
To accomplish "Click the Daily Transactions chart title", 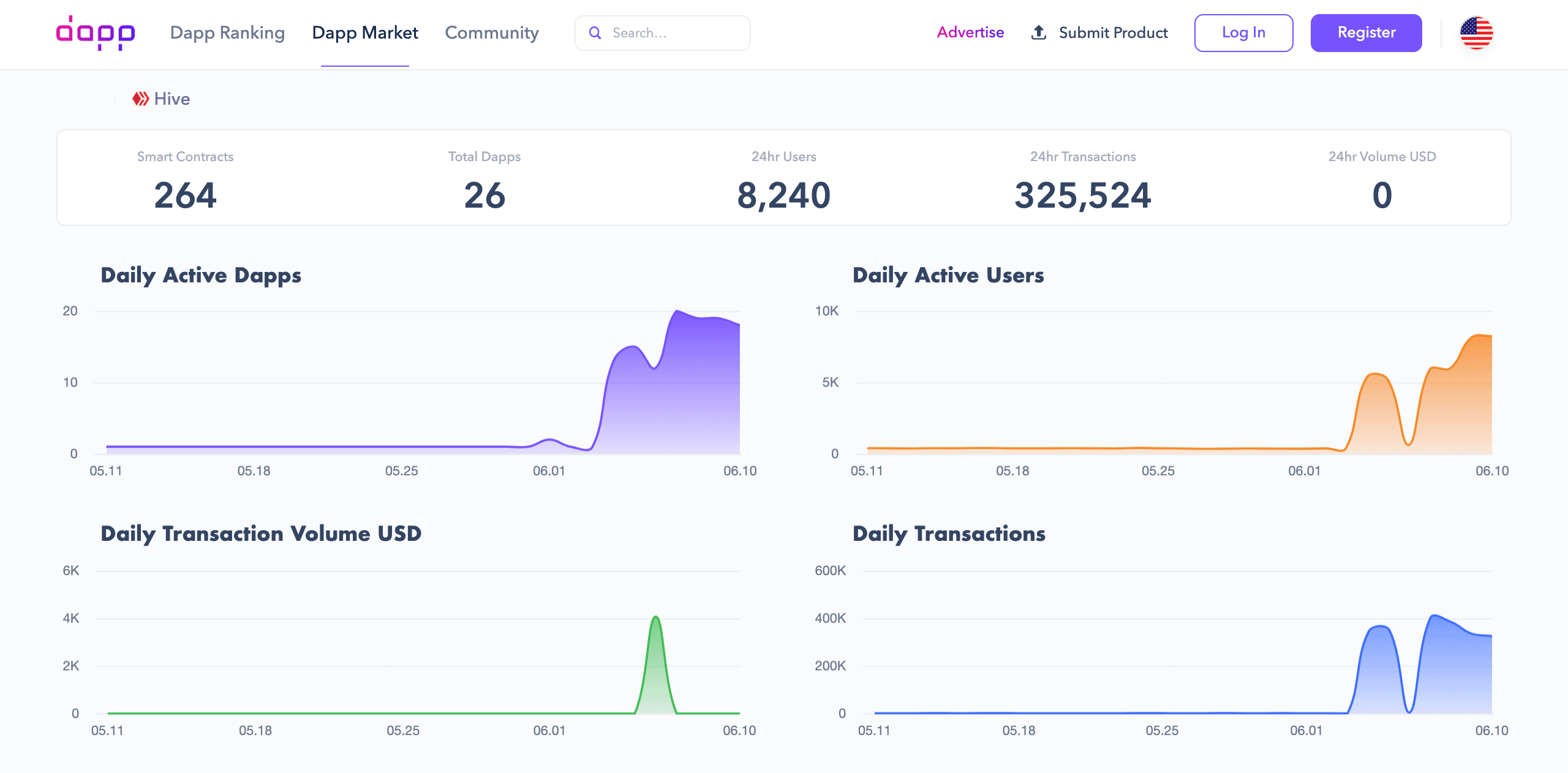I will click(x=949, y=534).
